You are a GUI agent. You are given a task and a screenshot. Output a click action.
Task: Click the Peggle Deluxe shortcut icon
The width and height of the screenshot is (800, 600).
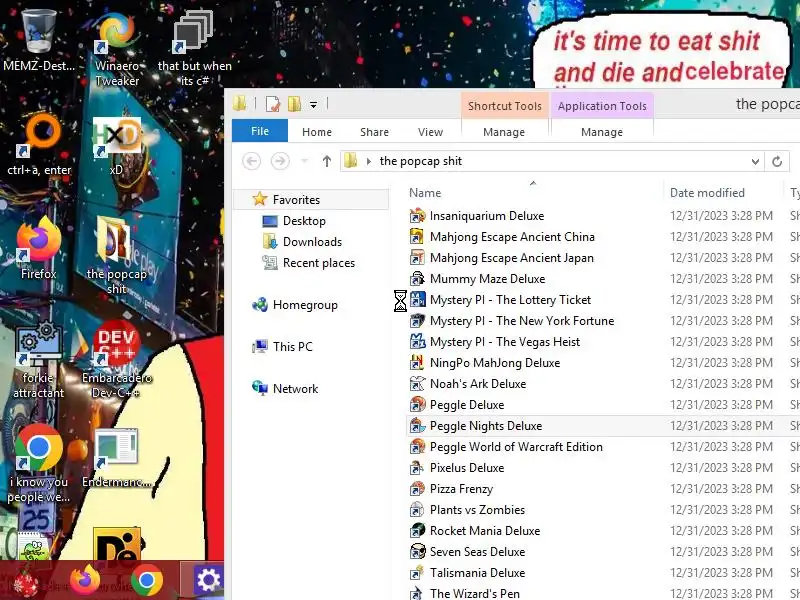417,405
